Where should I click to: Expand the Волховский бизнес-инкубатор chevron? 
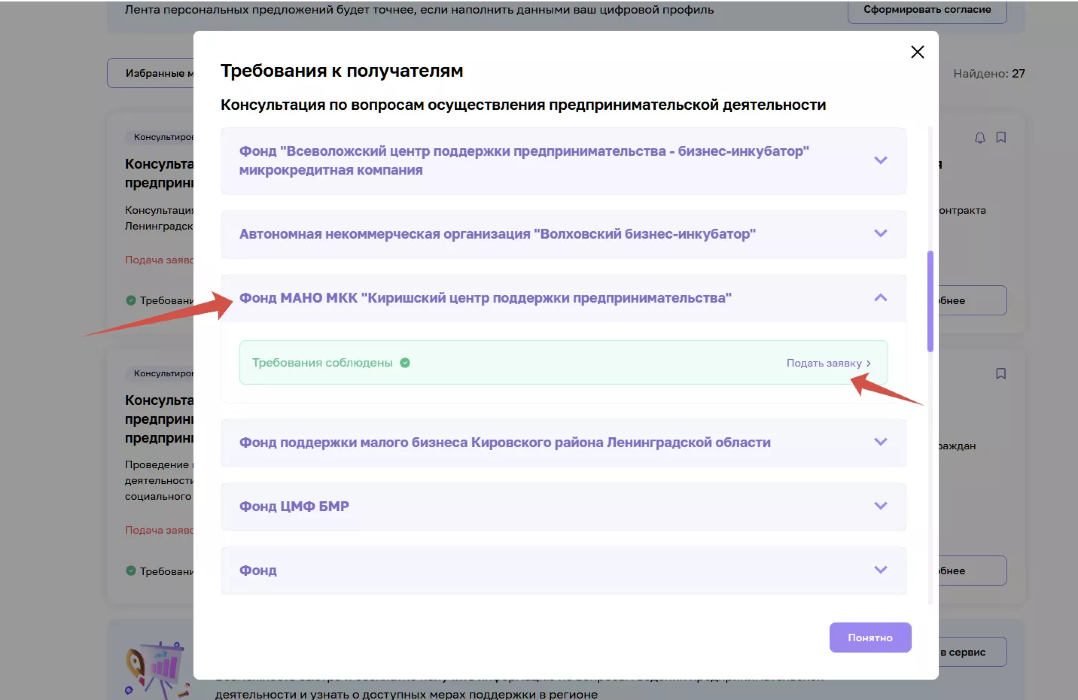click(880, 234)
